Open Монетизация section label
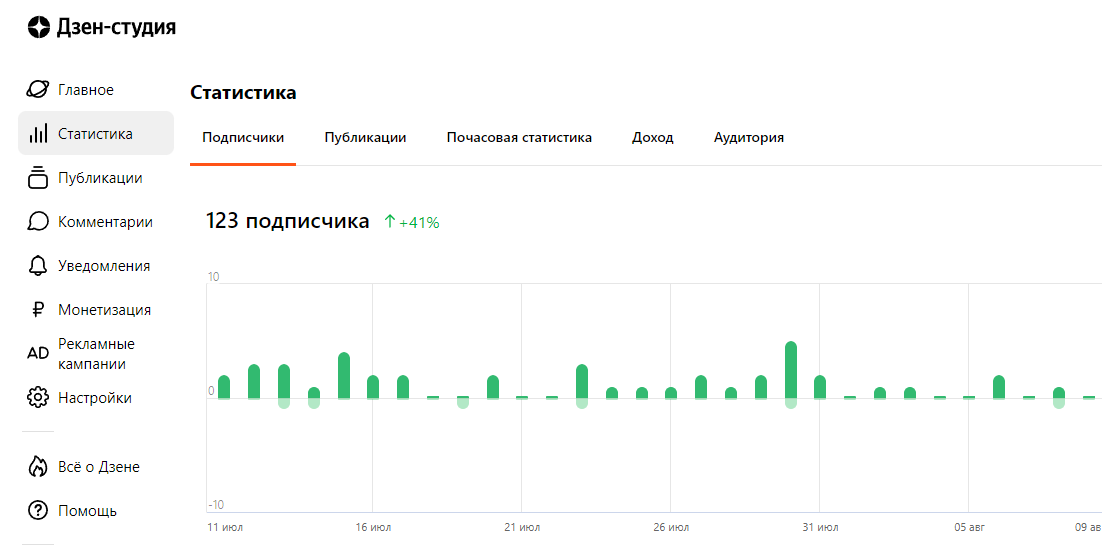1102x556 pixels. pyautogui.click(x=105, y=310)
